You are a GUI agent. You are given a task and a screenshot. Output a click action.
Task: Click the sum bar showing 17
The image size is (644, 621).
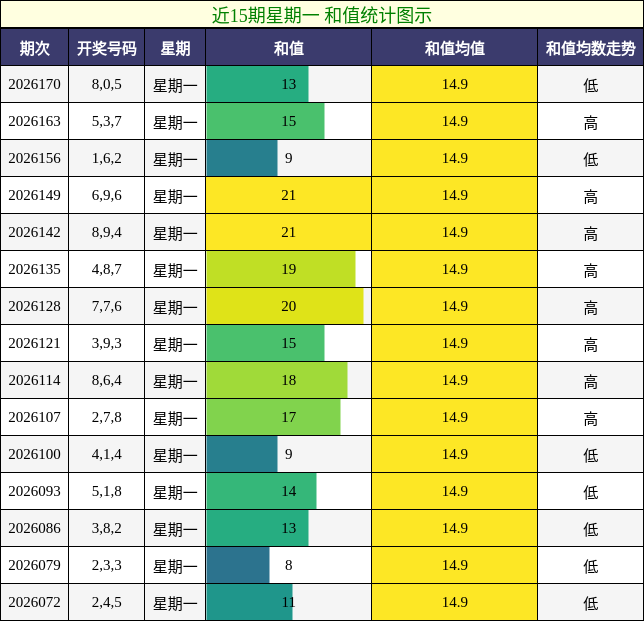click(x=274, y=417)
